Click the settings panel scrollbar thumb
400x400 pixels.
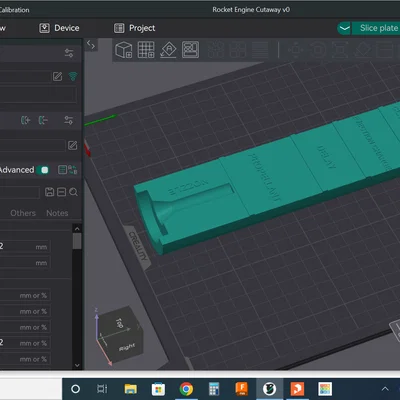pos(77,241)
